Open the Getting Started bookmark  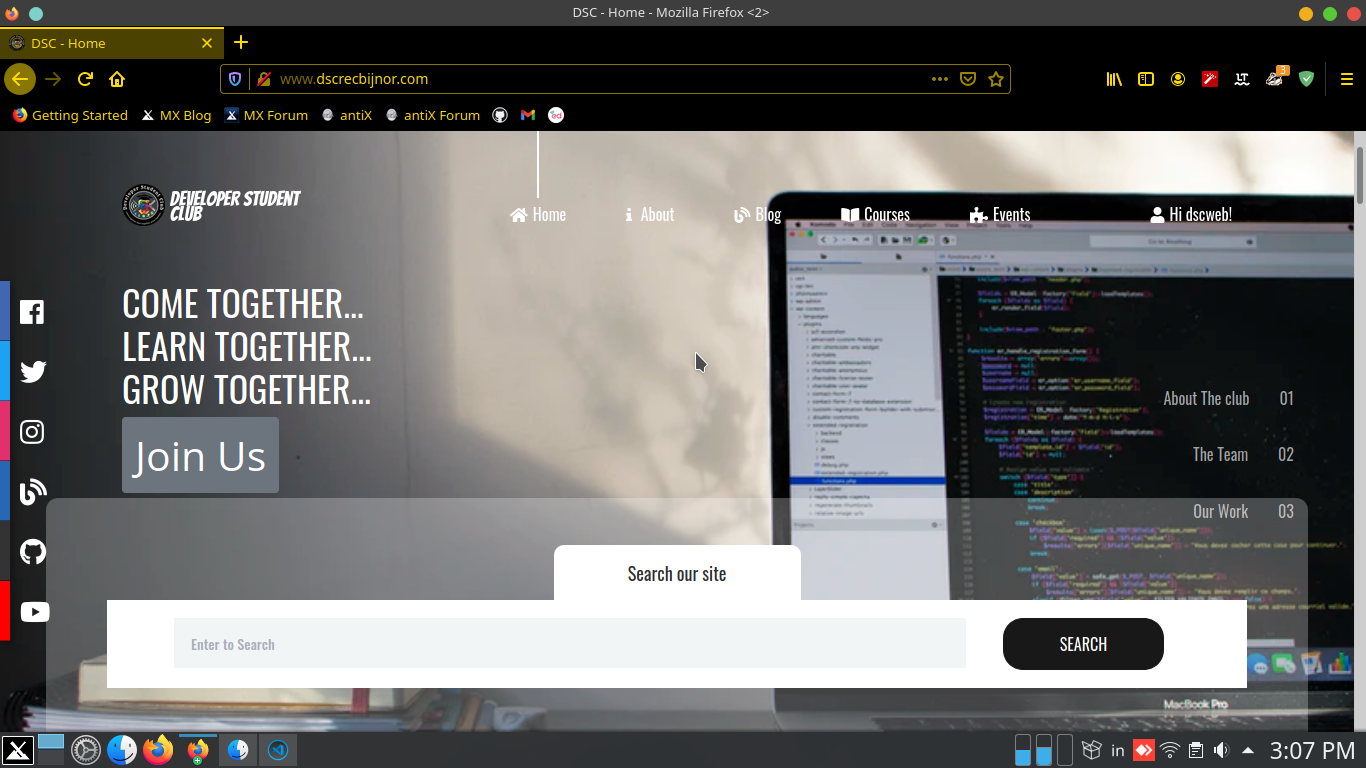pos(70,115)
